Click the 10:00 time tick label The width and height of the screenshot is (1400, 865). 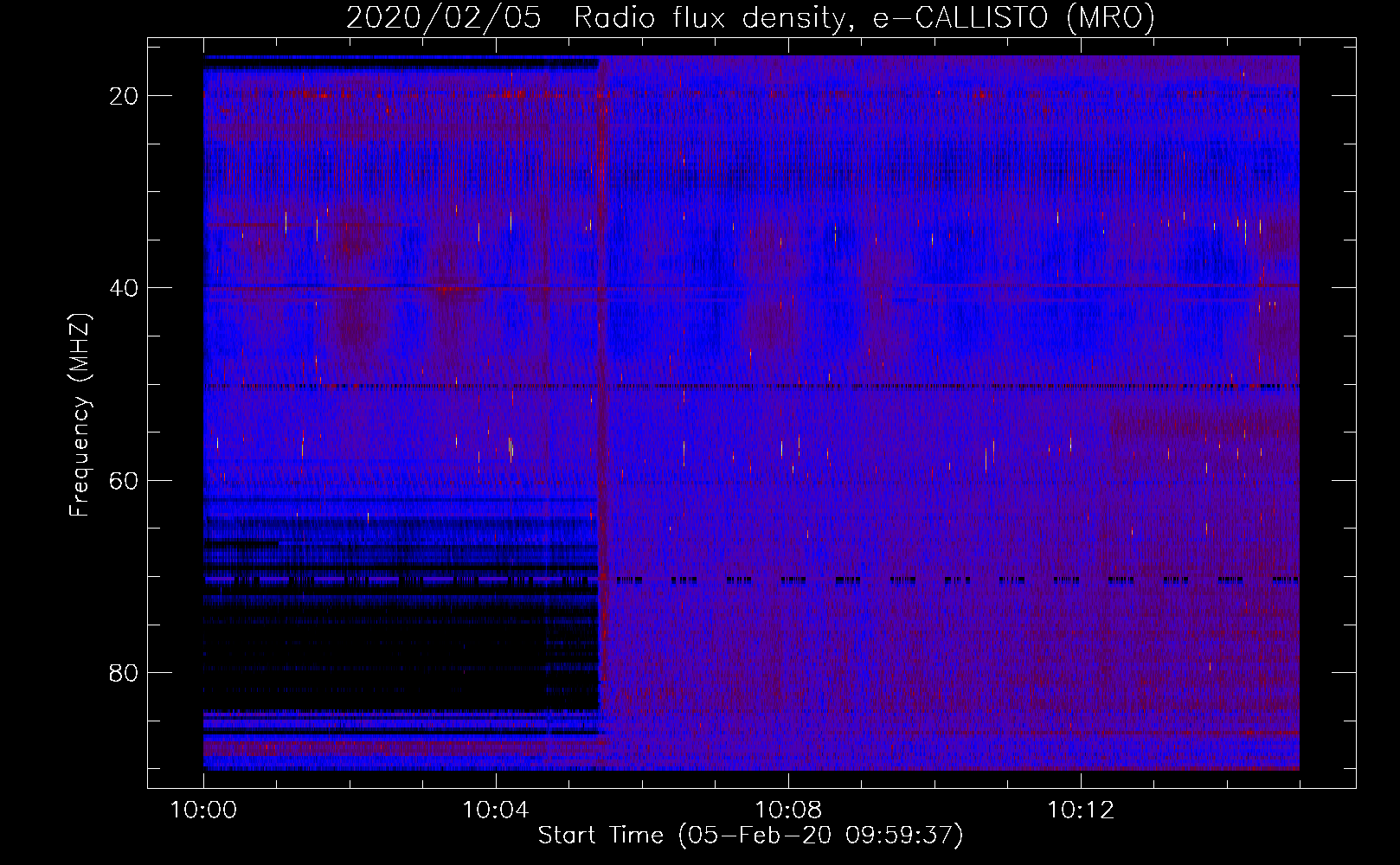(x=203, y=811)
